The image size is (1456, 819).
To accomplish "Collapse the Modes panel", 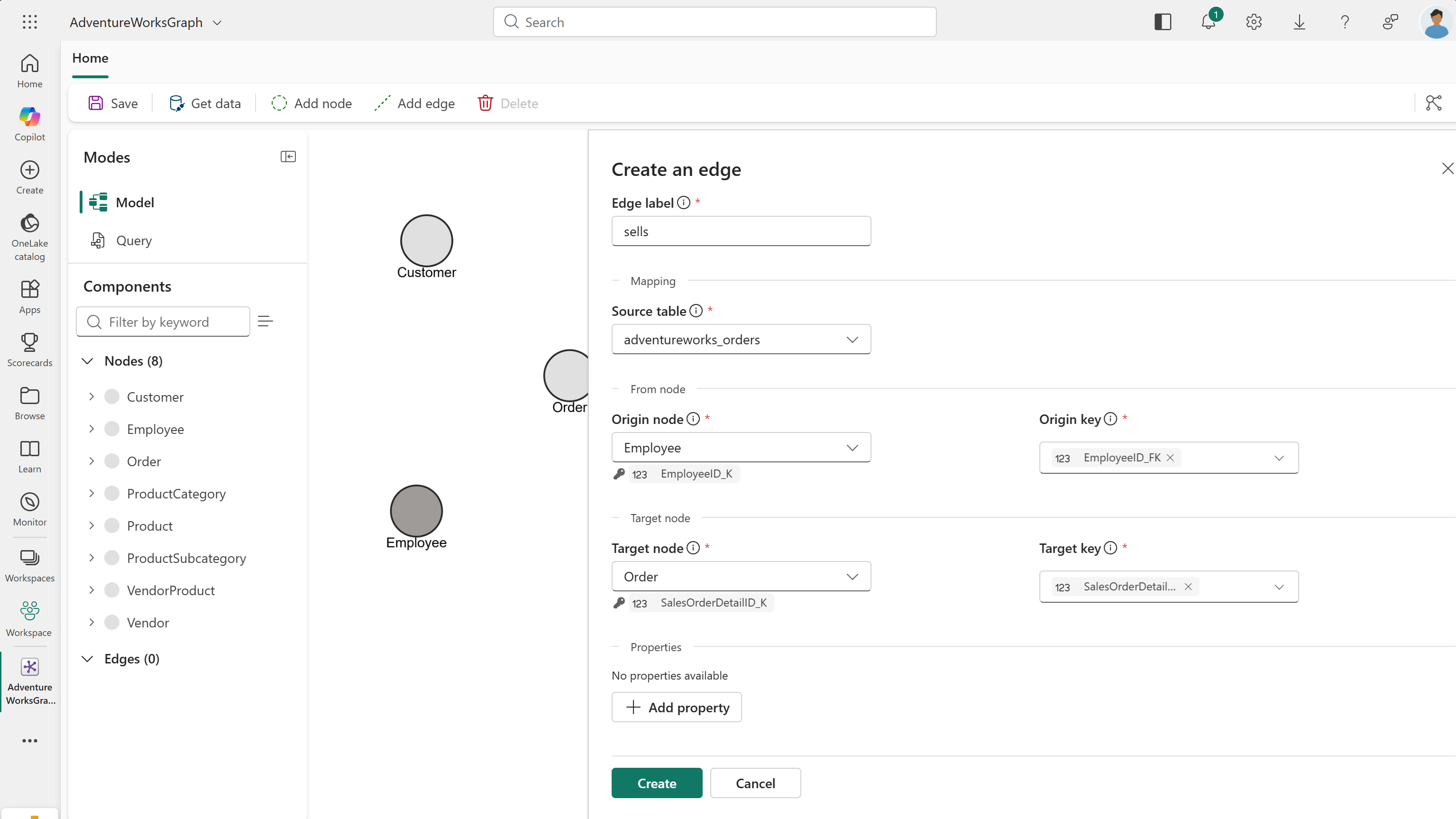I will 288,156.
